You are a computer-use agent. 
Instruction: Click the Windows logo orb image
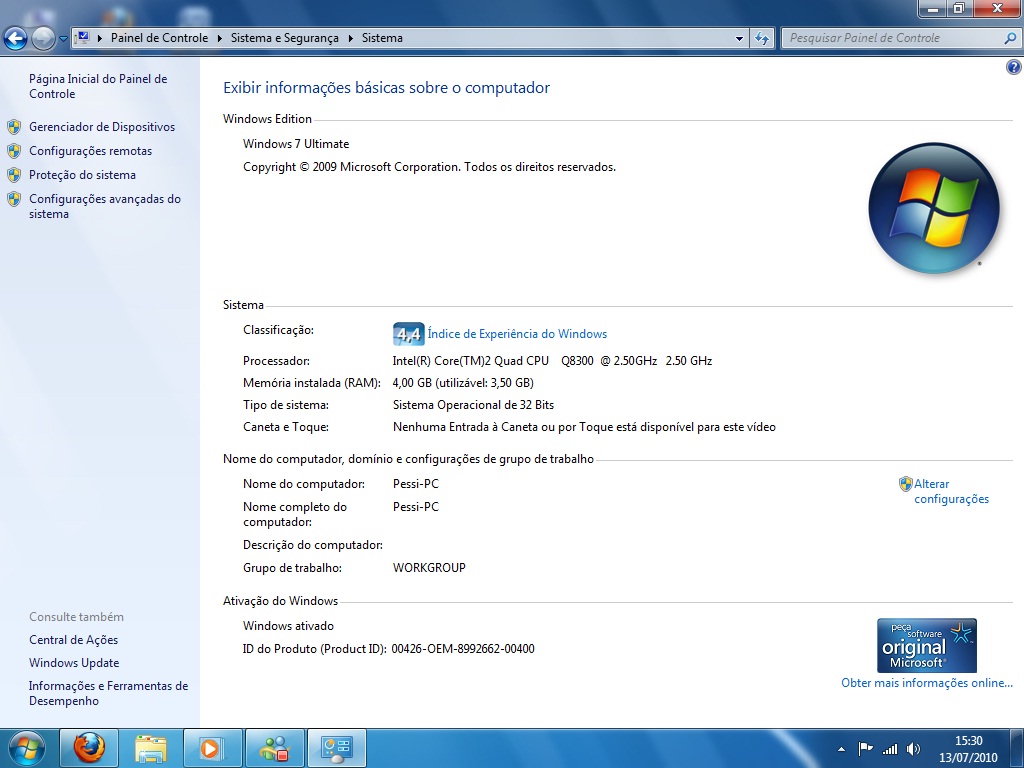(x=933, y=208)
